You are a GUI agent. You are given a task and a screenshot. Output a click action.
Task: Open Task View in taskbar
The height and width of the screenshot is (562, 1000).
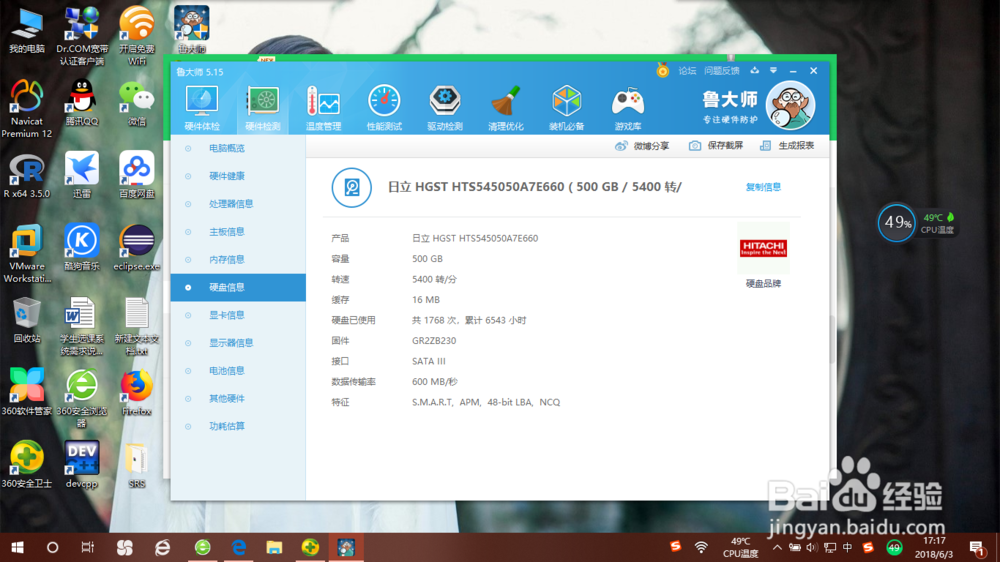(x=87, y=547)
